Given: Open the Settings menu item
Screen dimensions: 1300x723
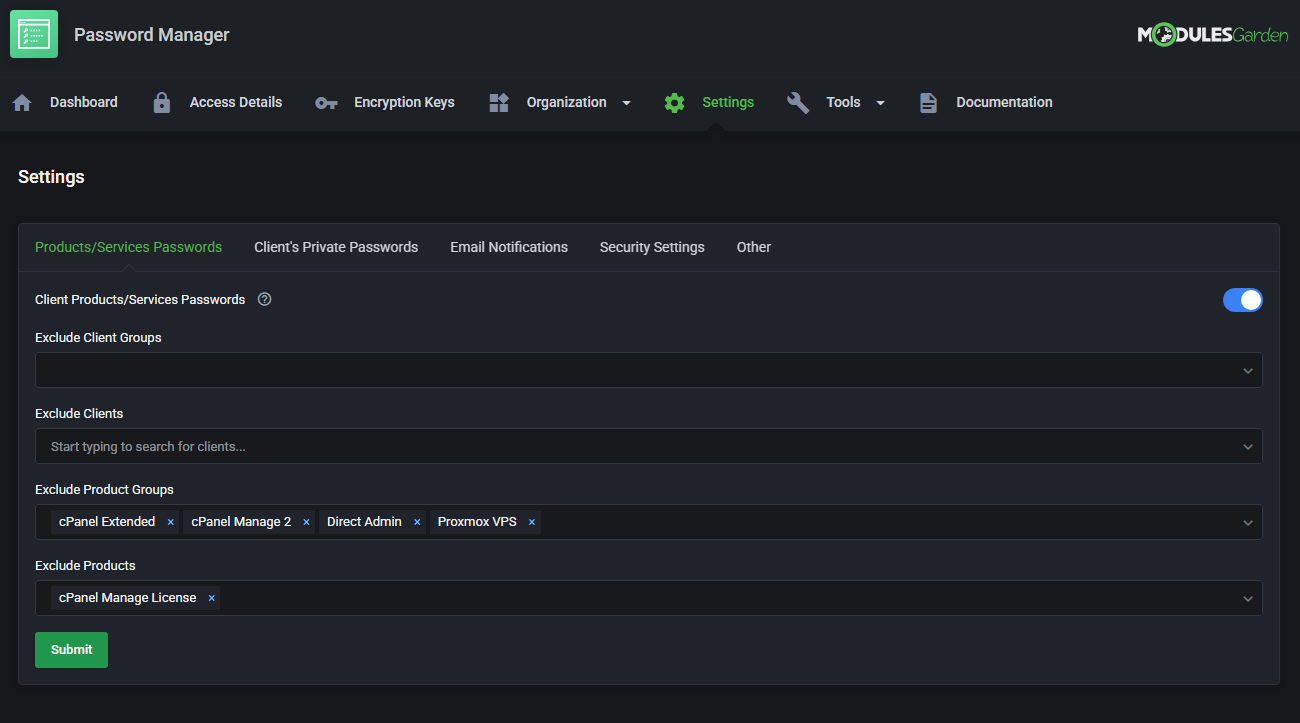Looking at the screenshot, I should coord(728,102).
